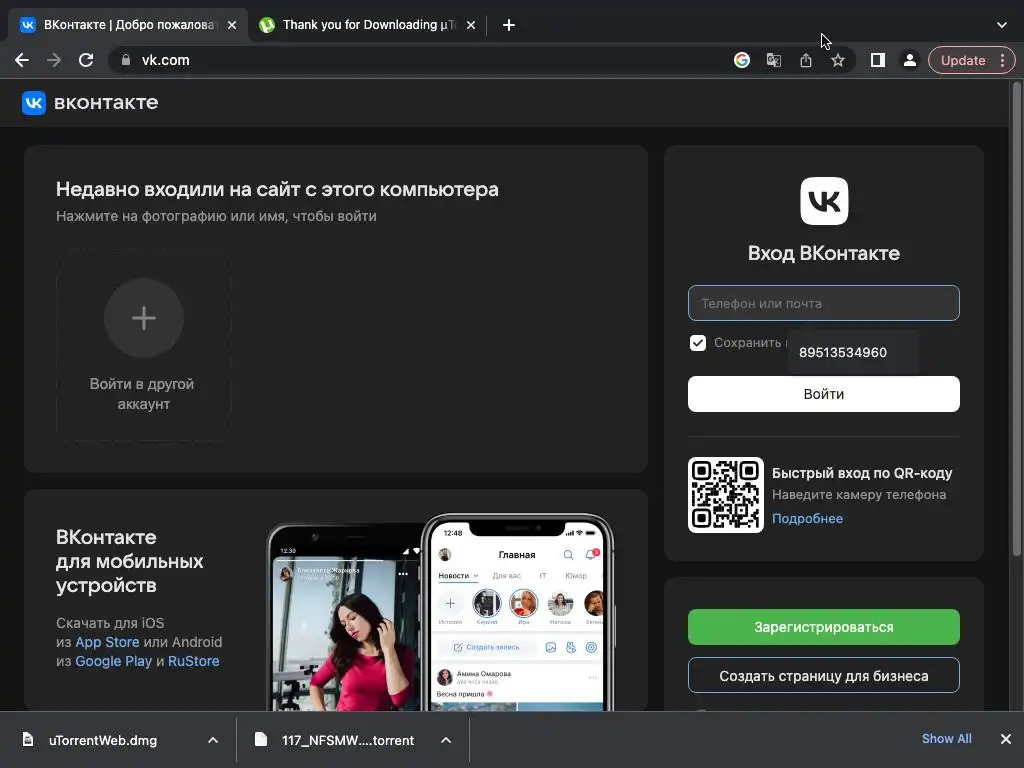Click the browser forward arrow
Screen dimensions: 1024x768
(x=54, y=60)
